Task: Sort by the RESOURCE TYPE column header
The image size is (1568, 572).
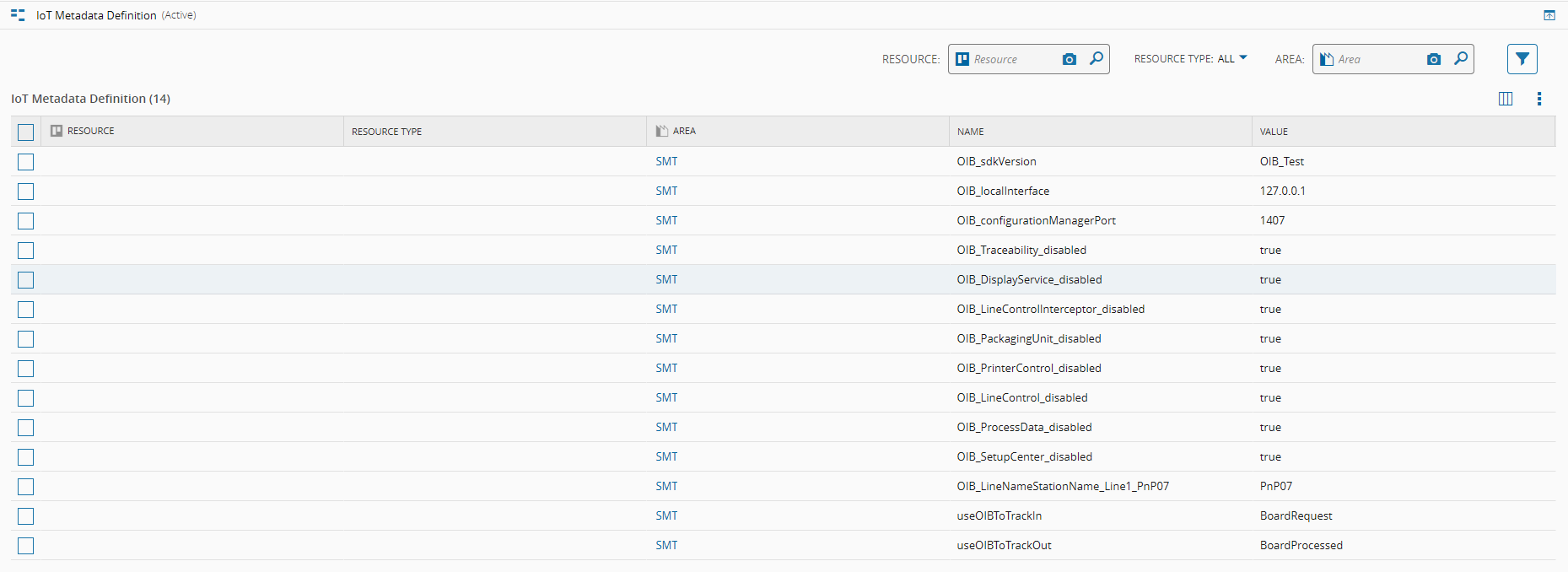Action: pyautogui.click(x=495, y=131)
